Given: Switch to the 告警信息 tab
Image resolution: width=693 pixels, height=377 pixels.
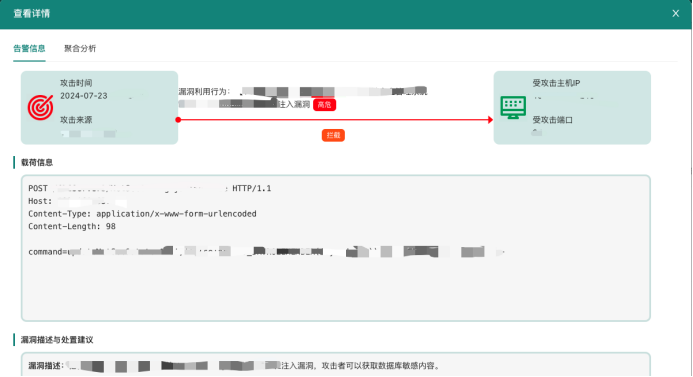Looking at the screenshot, I should (x=29, y=49).
